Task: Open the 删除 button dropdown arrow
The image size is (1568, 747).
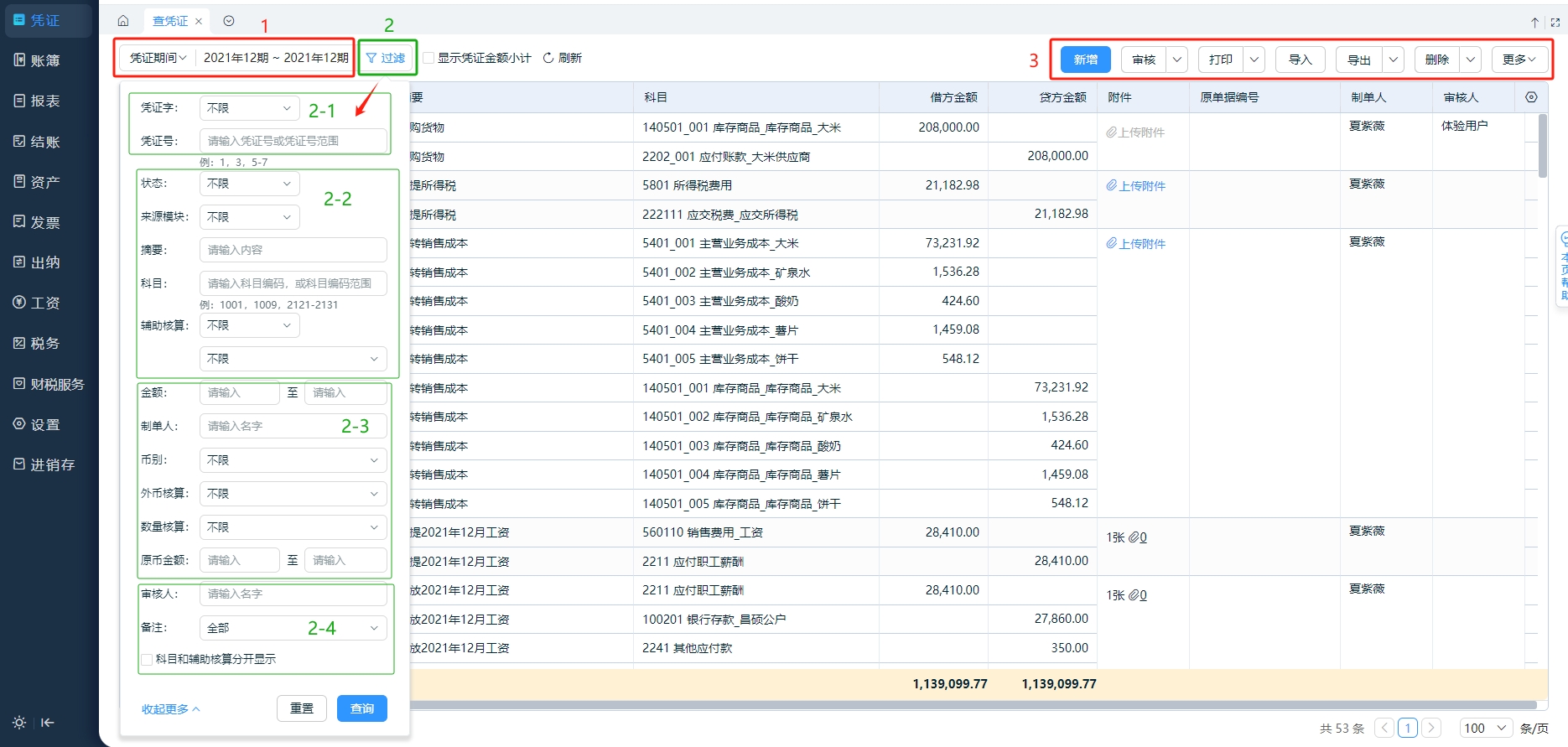Action: pyautogui.click(x=1471, y=60)
